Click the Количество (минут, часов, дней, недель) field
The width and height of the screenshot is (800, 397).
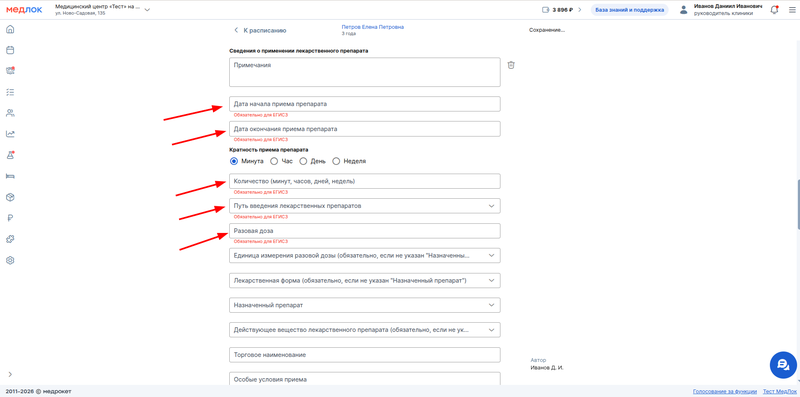365,181
